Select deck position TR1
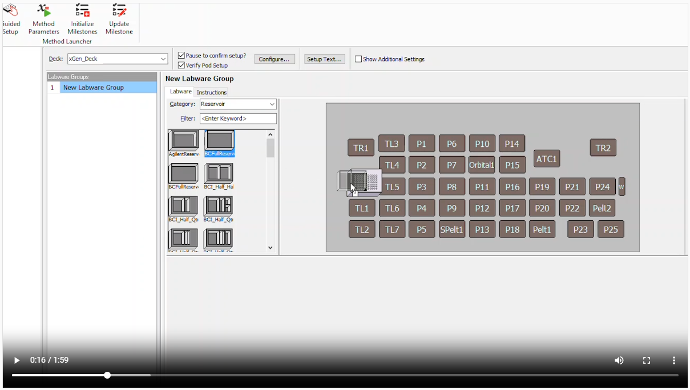Screen dimensions: 690x390 [x=361, y=148]
